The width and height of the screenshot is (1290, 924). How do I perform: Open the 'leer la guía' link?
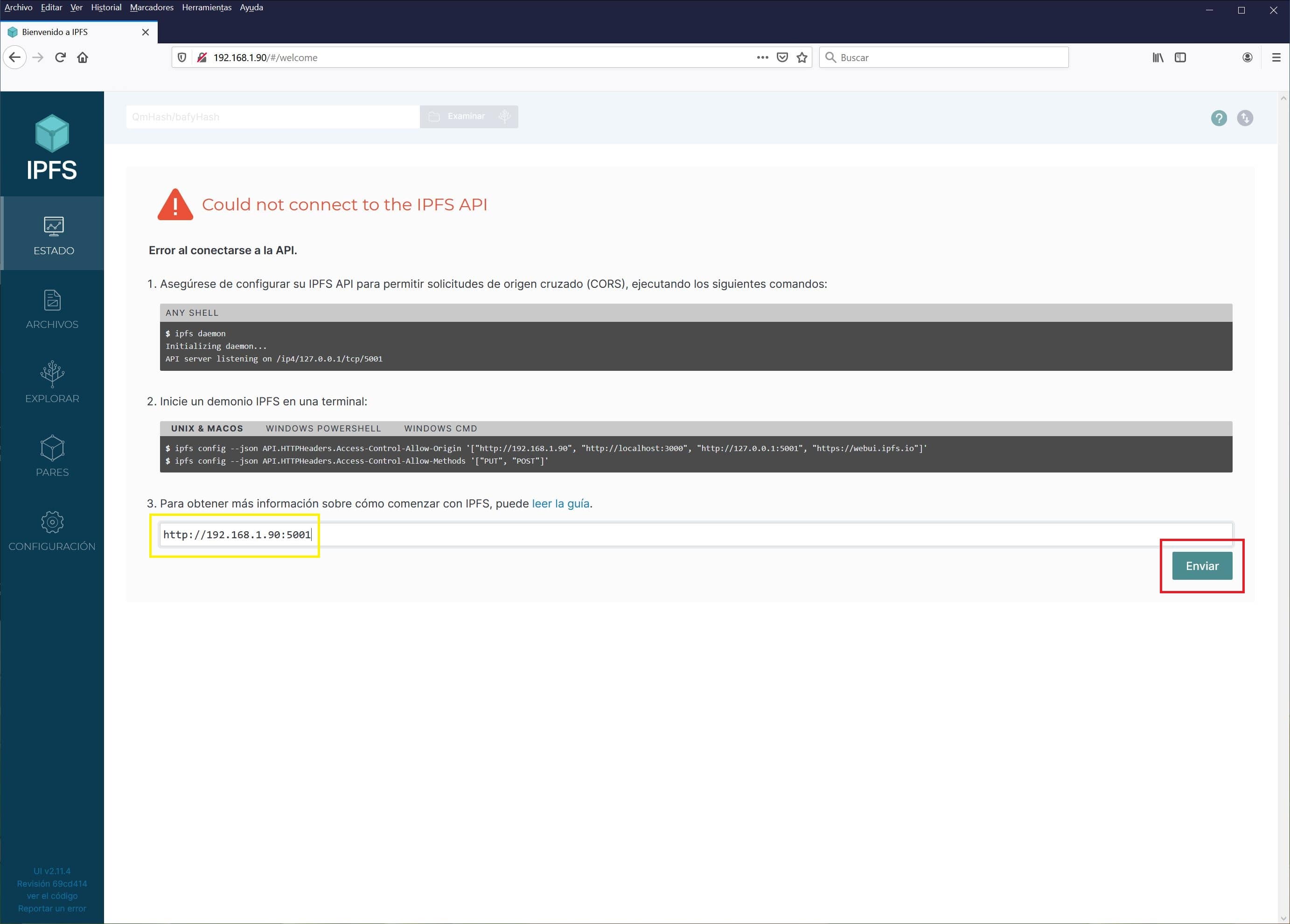click(x=560, y=503)
